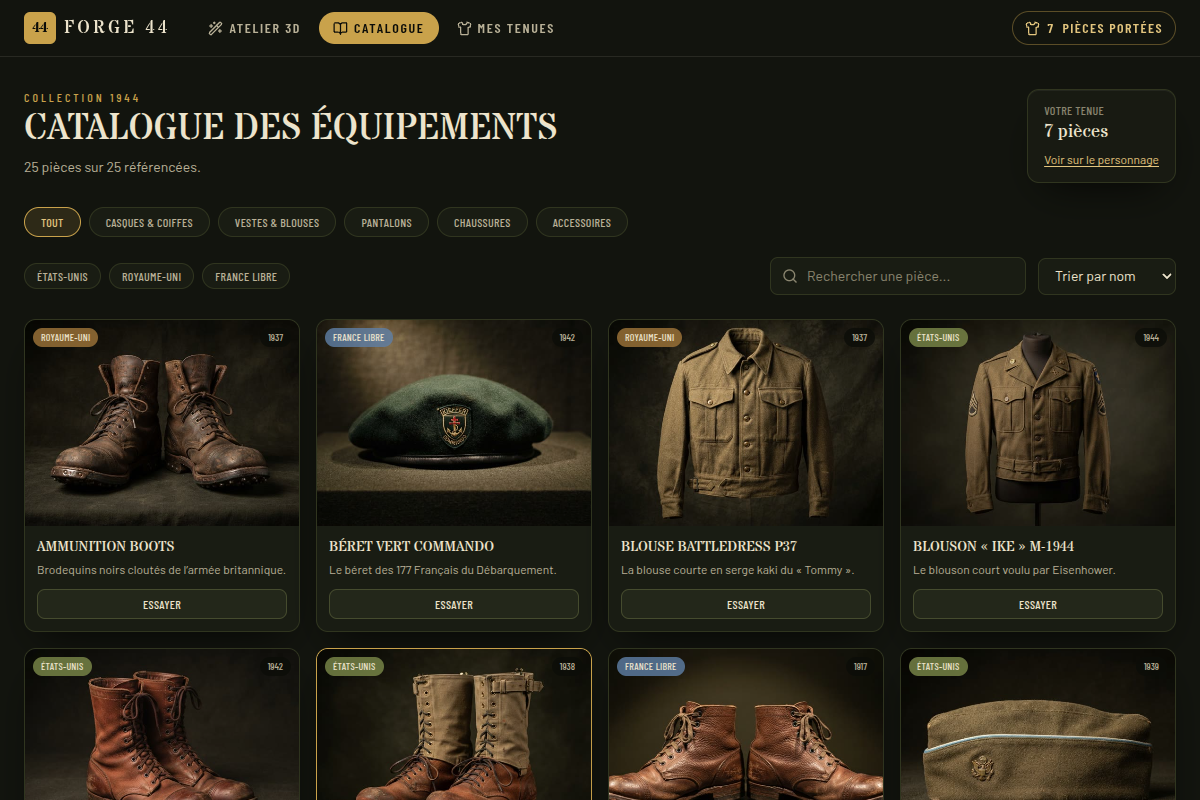Toggle the États-Unis country filter
Screen dimensions: 1200x800
(x=62, y=277)
